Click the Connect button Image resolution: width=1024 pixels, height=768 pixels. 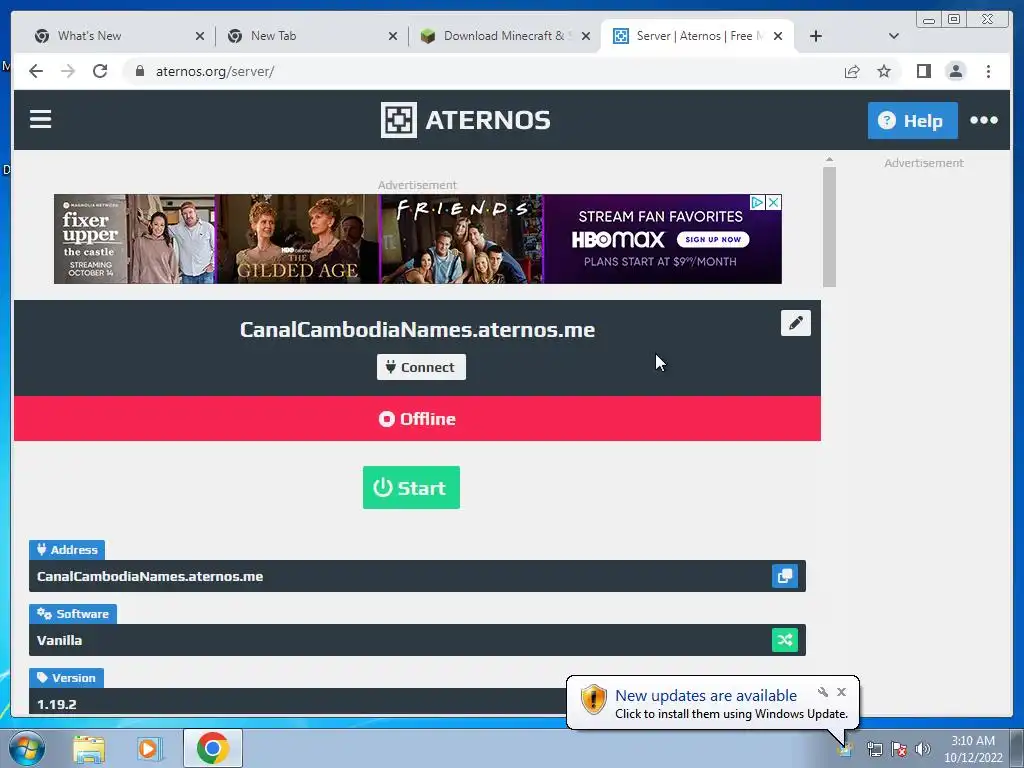click(421, 367)
